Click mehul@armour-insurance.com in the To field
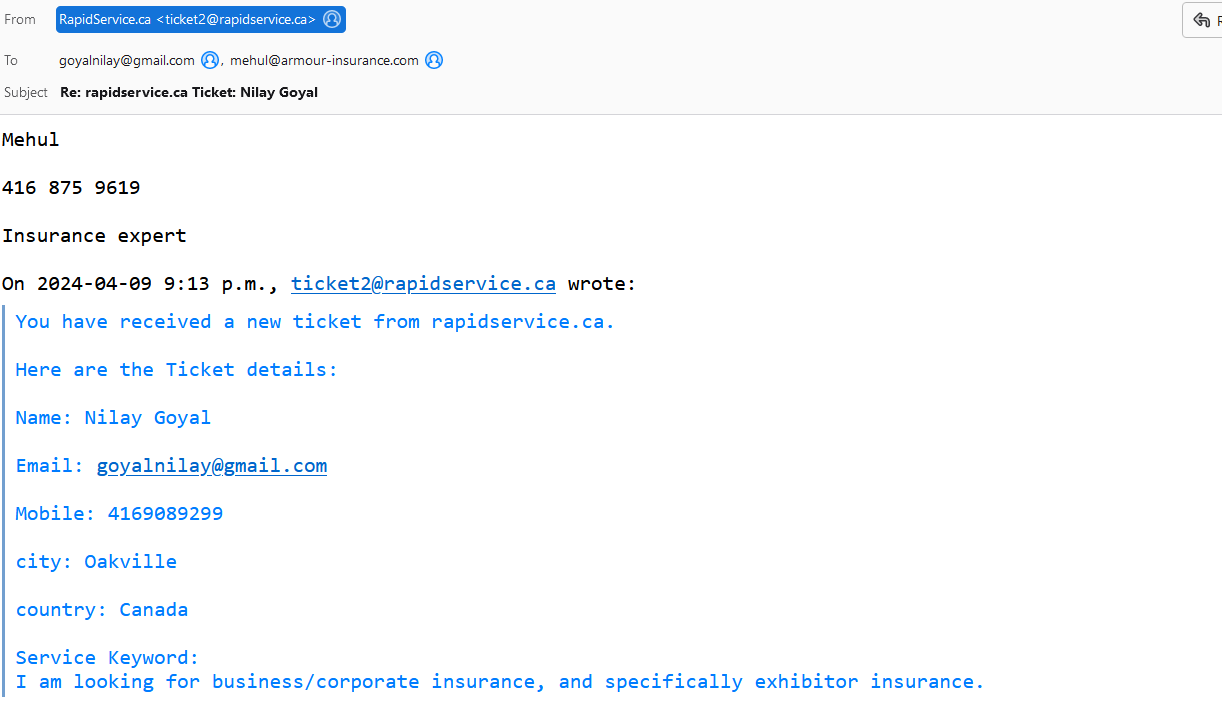Screen dimensions: 1222x709 pos(324,60)
